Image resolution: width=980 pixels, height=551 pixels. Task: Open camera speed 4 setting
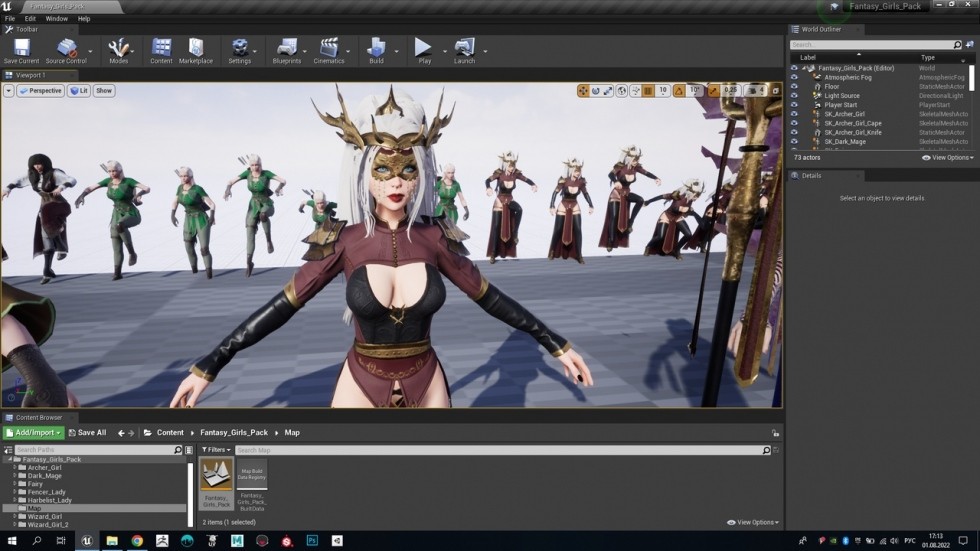[756, 91]
